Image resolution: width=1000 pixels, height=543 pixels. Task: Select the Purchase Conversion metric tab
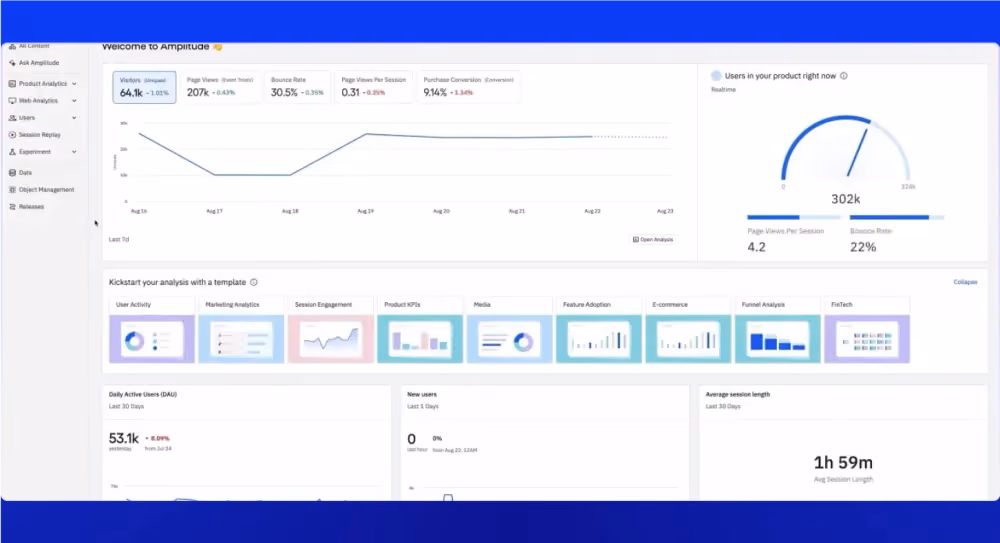click(469, 87)
